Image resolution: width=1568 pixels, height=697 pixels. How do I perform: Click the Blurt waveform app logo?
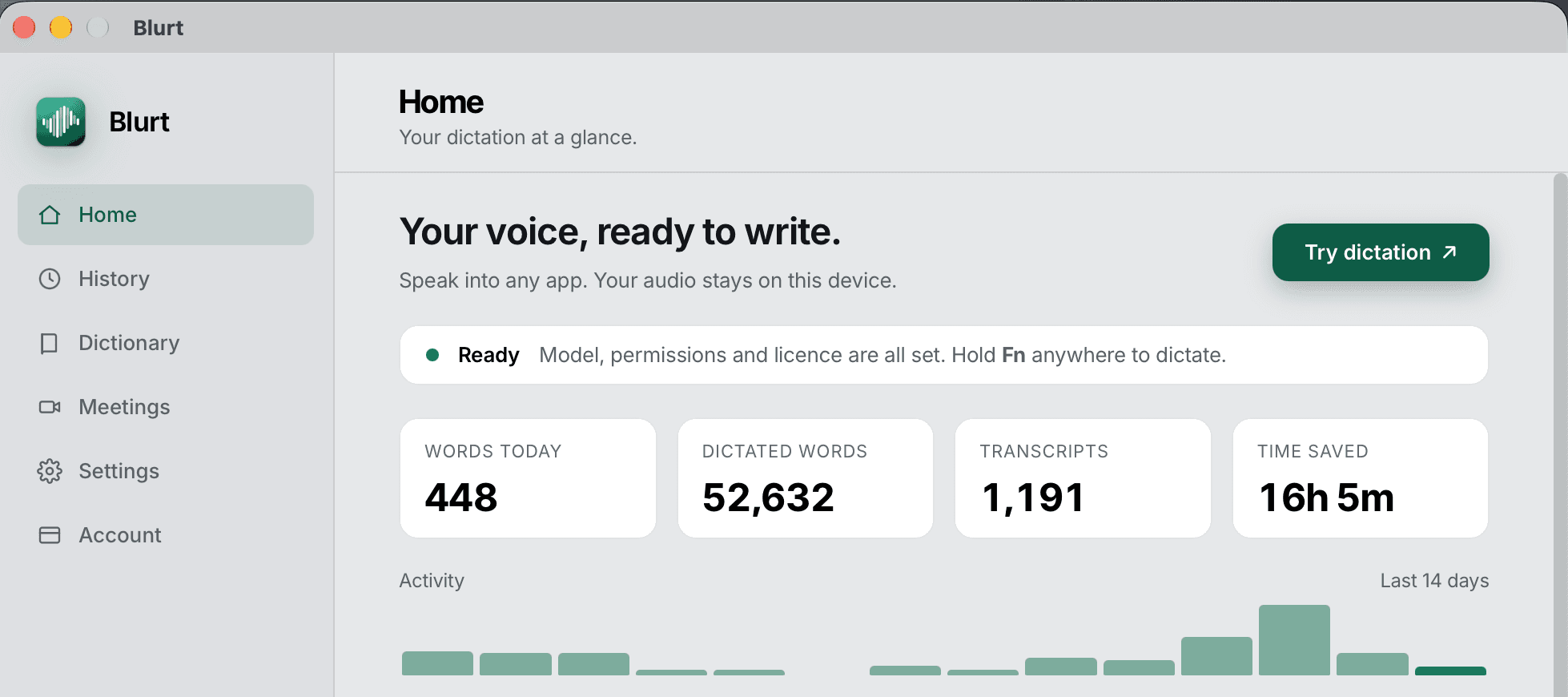pyautogui.click(x=61, y=122)
